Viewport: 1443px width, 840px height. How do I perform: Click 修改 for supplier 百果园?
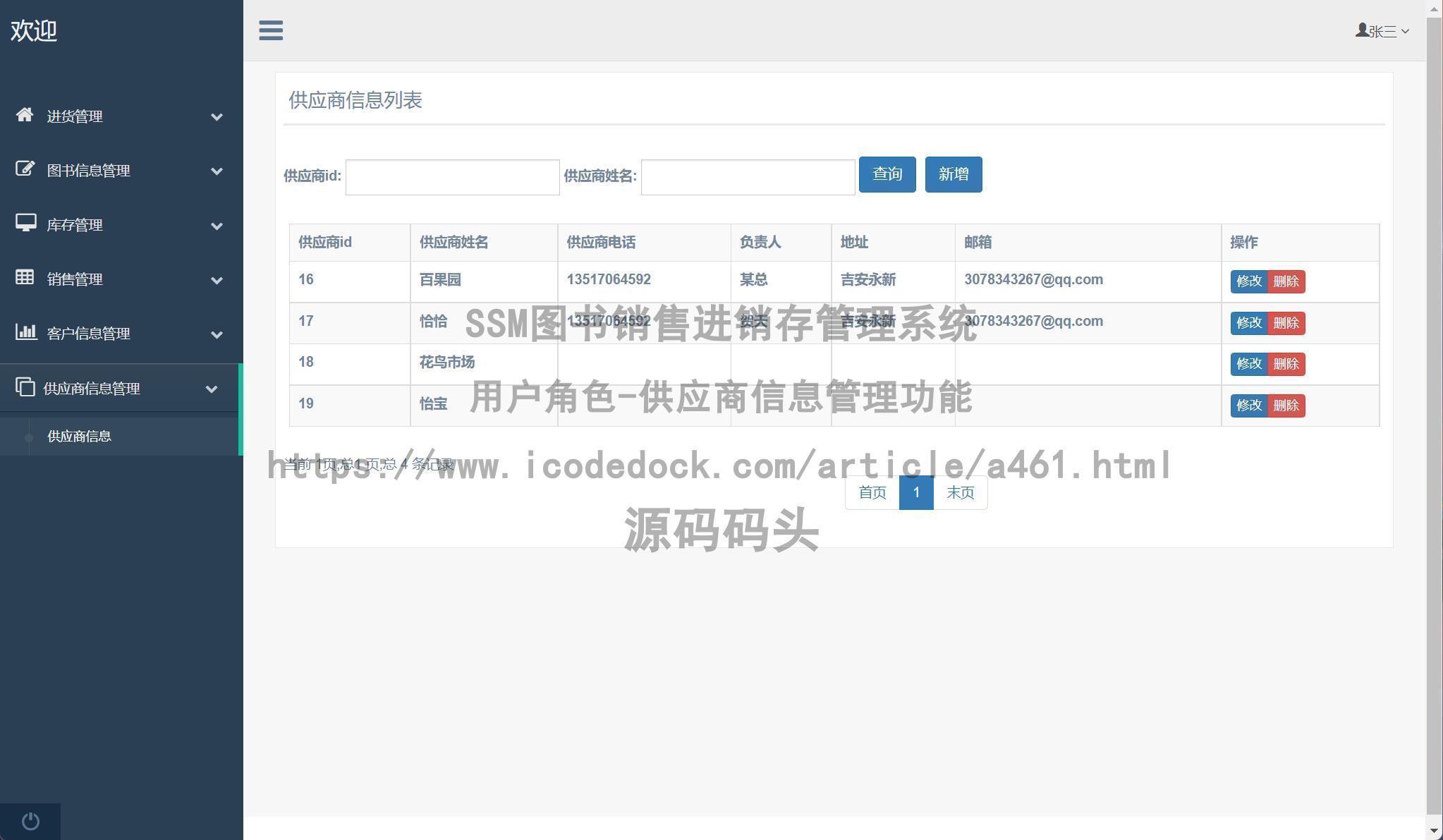tap(1248, 281)
